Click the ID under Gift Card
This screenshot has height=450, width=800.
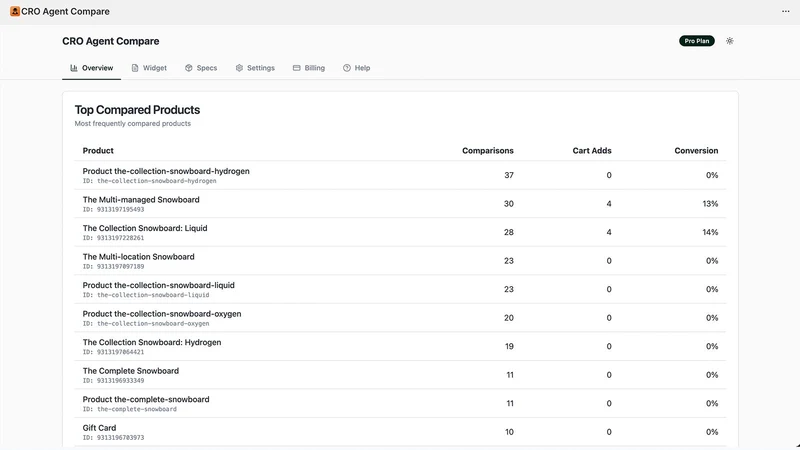click(113, 438)
